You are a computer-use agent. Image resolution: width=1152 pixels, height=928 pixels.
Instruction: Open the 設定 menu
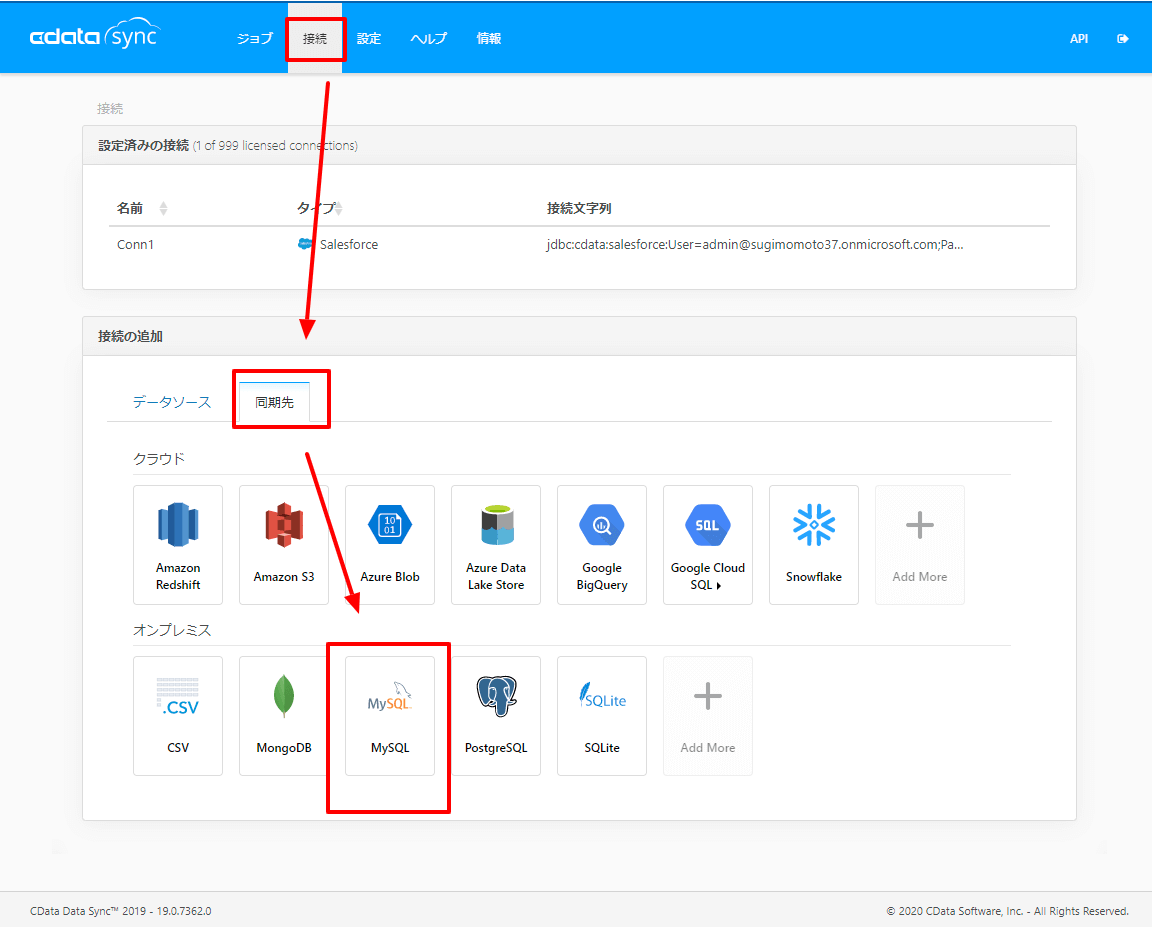pos(369,38)
